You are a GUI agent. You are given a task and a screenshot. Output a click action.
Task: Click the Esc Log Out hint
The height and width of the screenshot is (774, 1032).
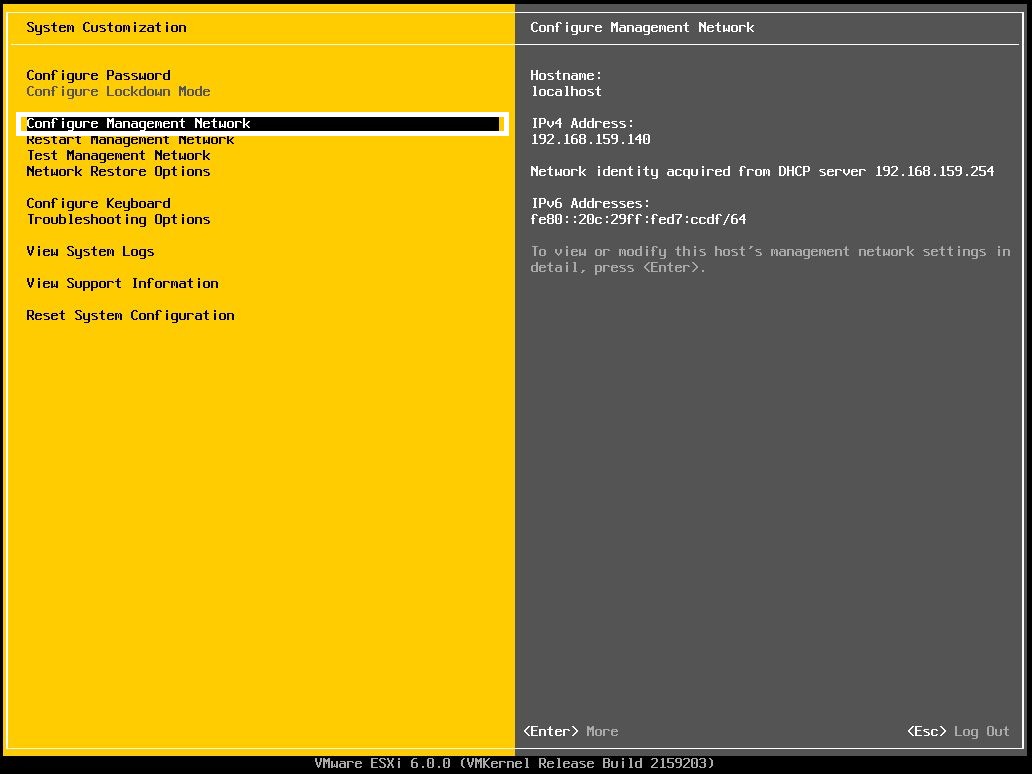pyautogui.click(x=955, y=731)
